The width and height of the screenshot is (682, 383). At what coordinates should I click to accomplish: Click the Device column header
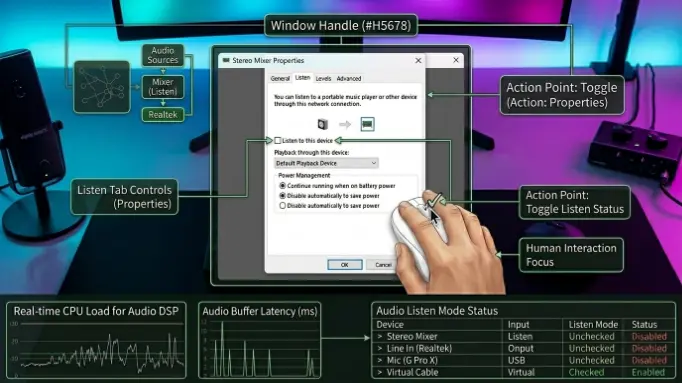pyautogui.click(x=390, y=324)
